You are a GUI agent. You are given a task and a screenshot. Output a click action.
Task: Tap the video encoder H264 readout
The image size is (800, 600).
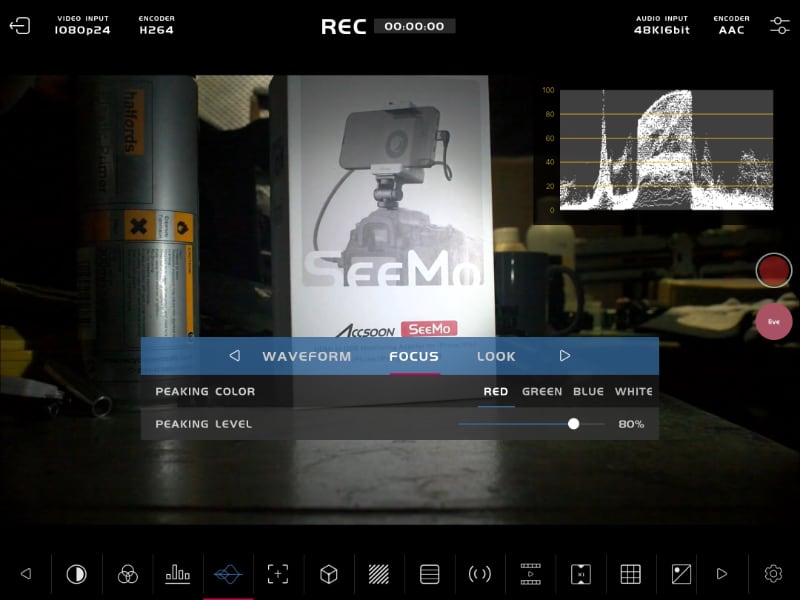pos(157,25)
